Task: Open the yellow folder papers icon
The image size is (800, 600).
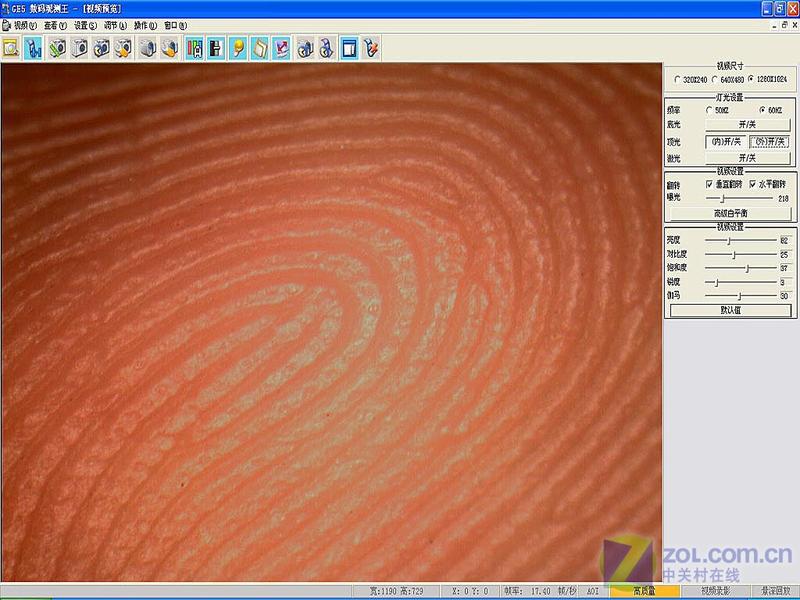Action: point(260,48)
